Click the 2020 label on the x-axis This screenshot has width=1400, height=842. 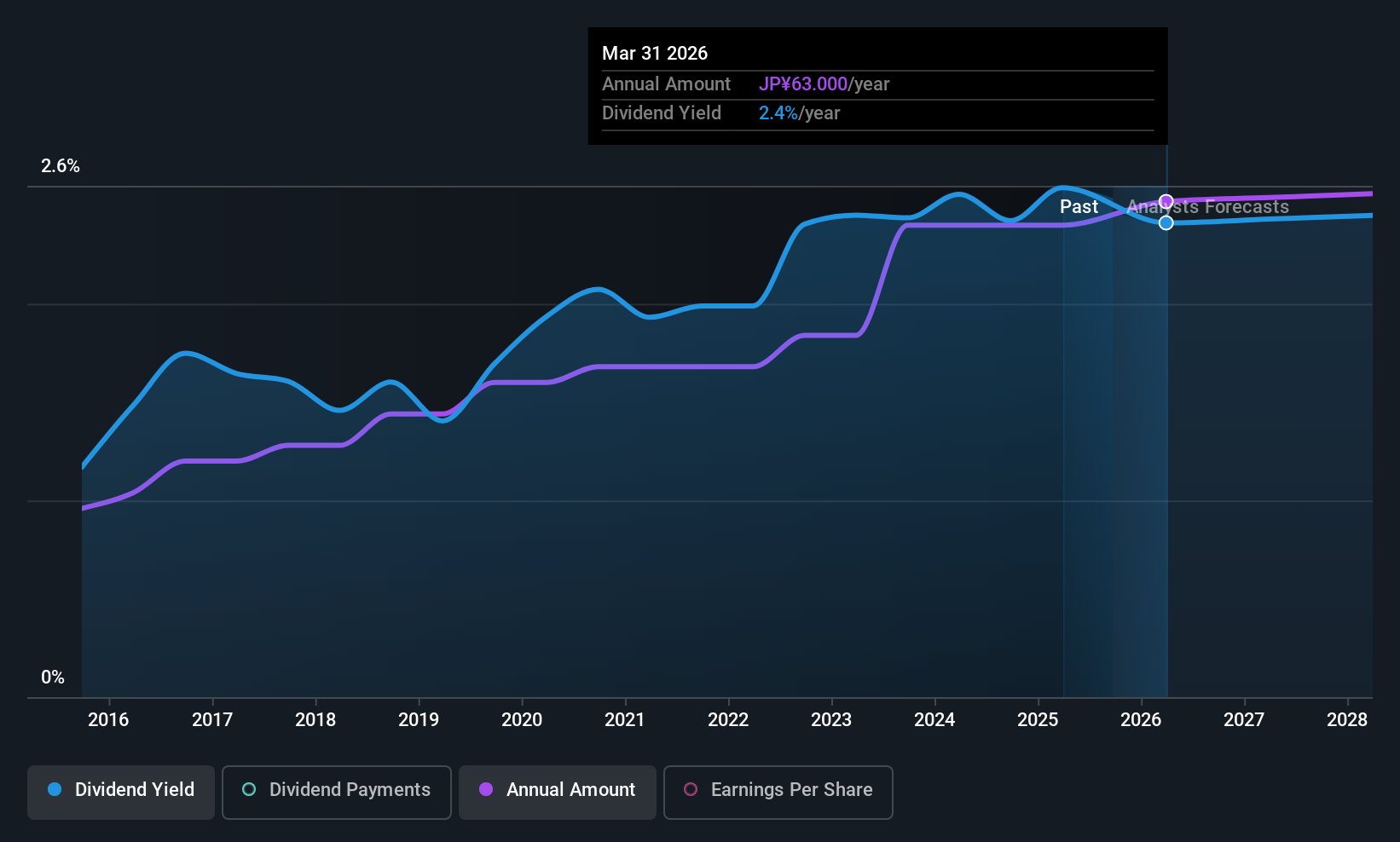click(x=522, y=720)
